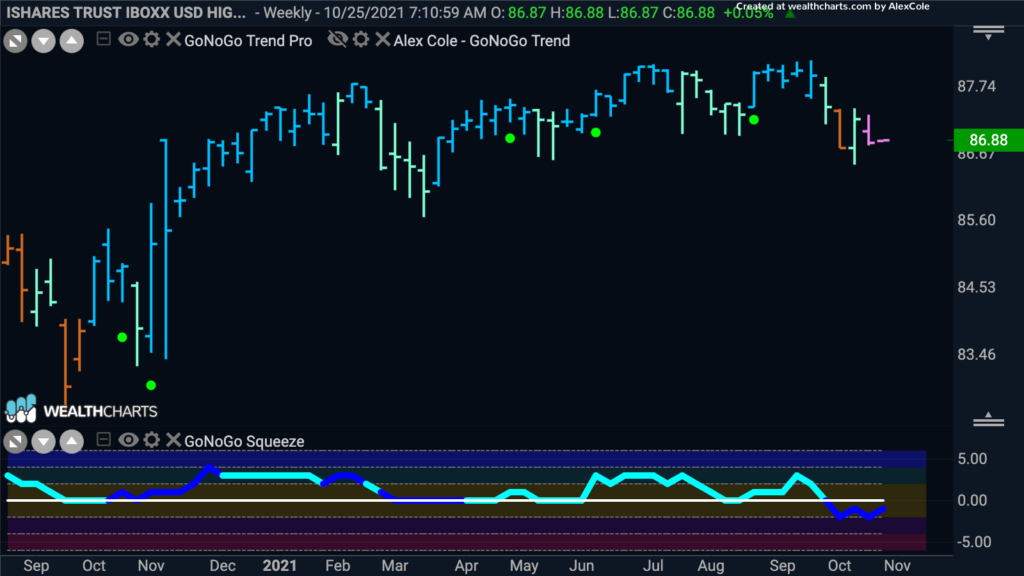Toggle GoNoGo Squeeze visibility eye
This screenshot has height=576, width=1024.
pos(128,440)
